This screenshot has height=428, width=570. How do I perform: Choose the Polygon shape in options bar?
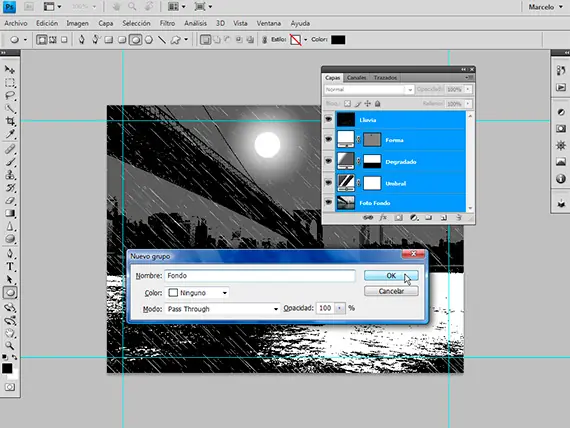149,40
